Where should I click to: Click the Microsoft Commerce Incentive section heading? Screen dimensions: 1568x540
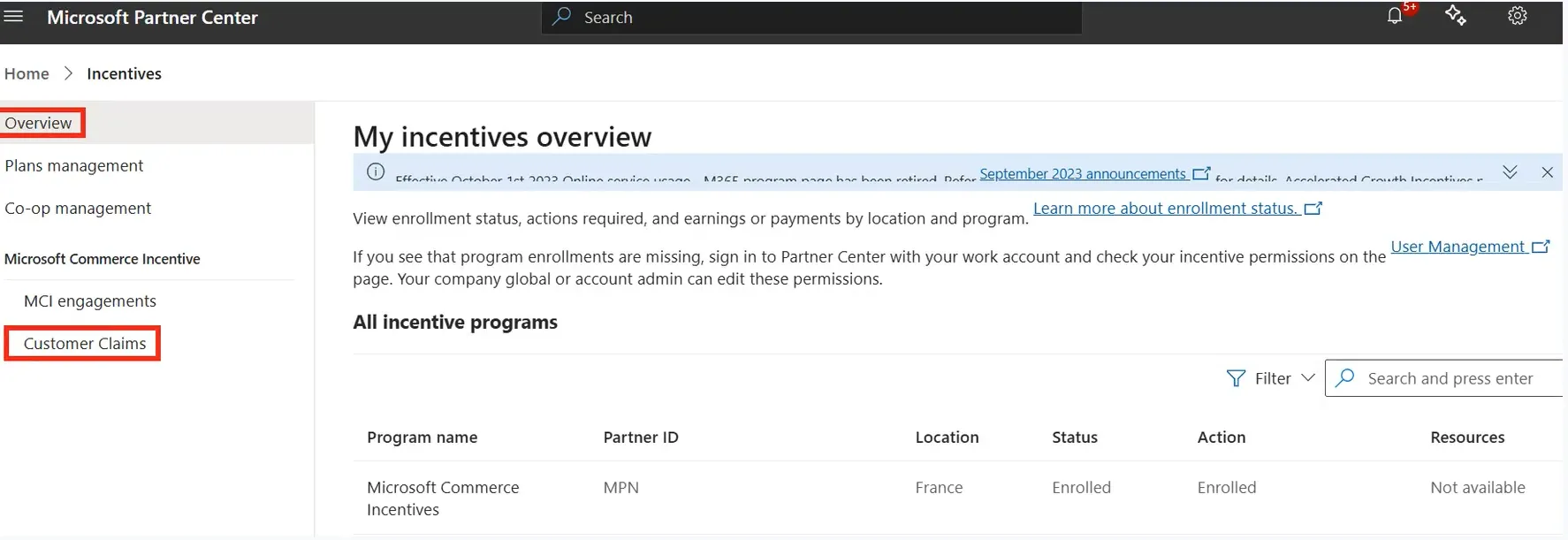[103, 259]
